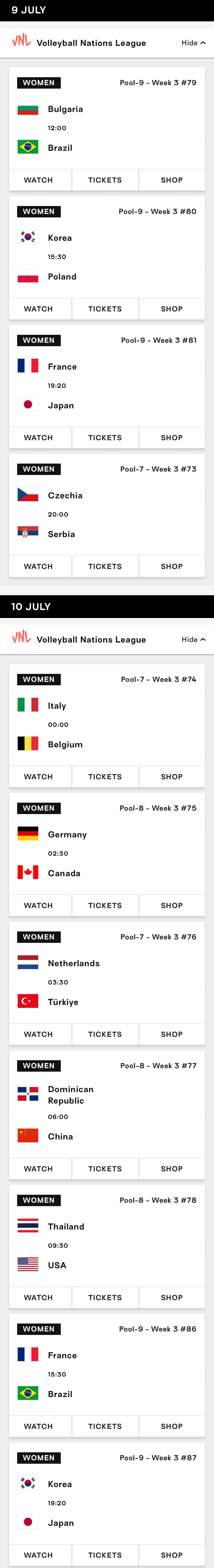The width and height of the screenshot is (214, 1568).
Task: Click the Dominican Republic flag icon
Action: (x=28, y=1094)
